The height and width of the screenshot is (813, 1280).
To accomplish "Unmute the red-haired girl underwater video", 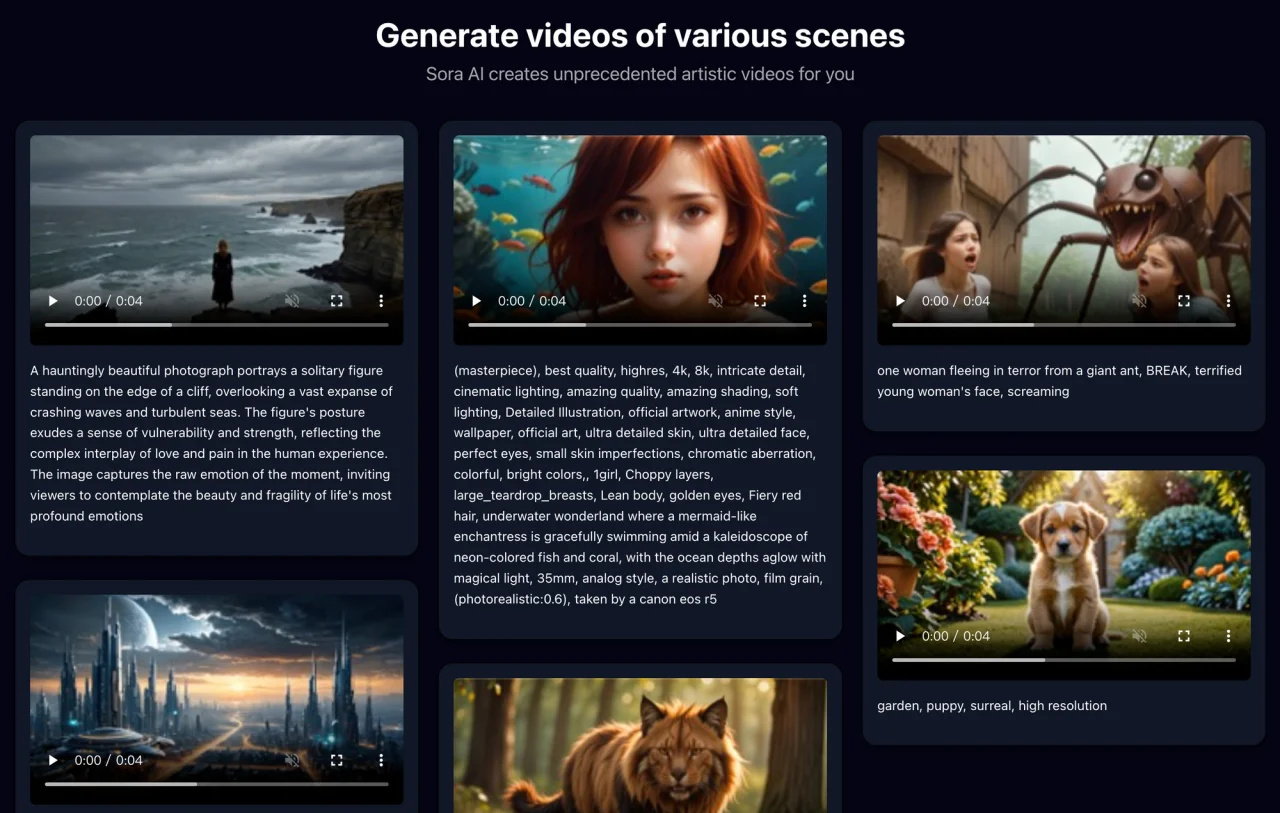I will pos(715,301).
